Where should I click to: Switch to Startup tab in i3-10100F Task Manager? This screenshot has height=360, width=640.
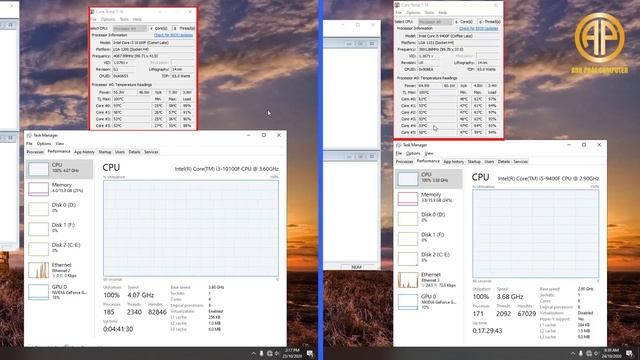(105, 152)
